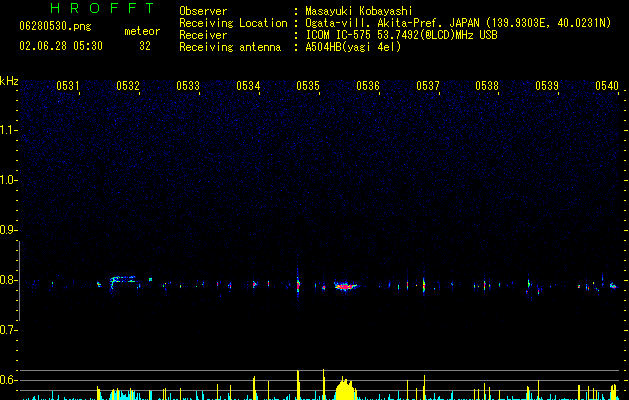Click the 0539 time marker

[547, 86]
